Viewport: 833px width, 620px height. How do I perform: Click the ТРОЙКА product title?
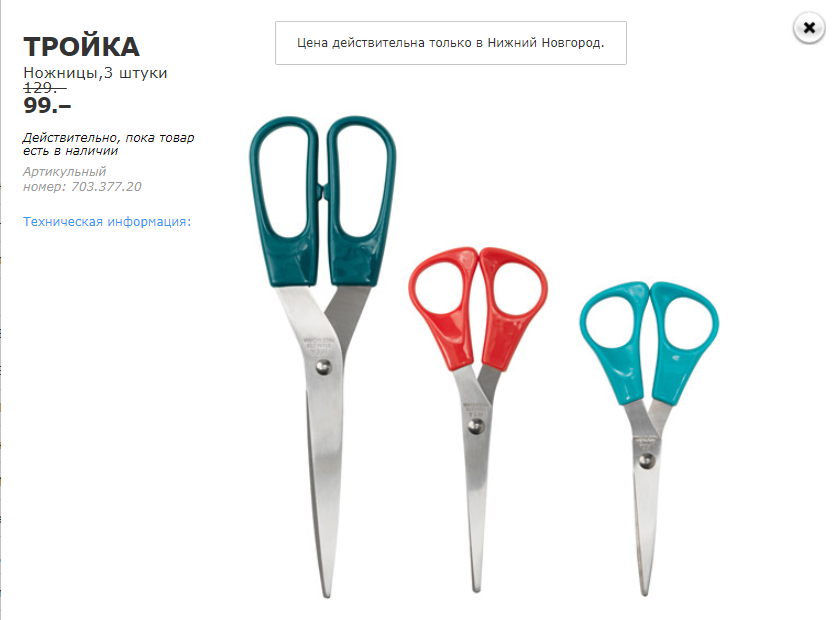pyautogui.click(x=81, y=47)
